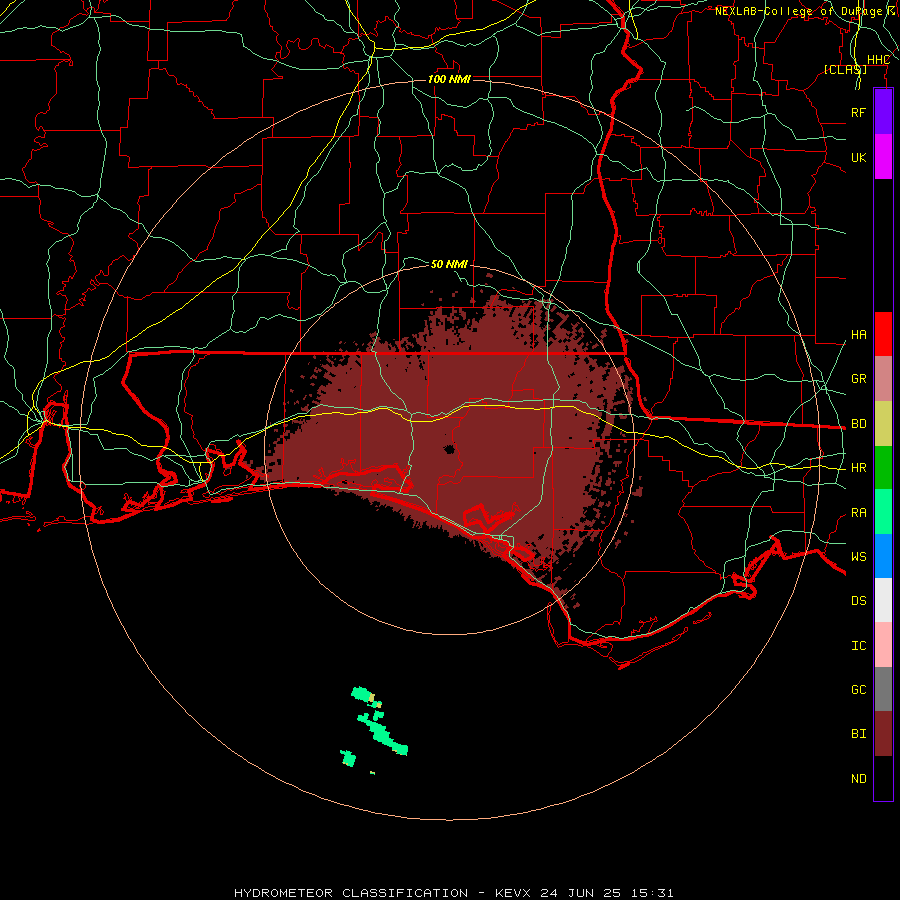Screen dimensions: 900x900
Task: Click the ND legend label
Action: [x=858, y=779]
